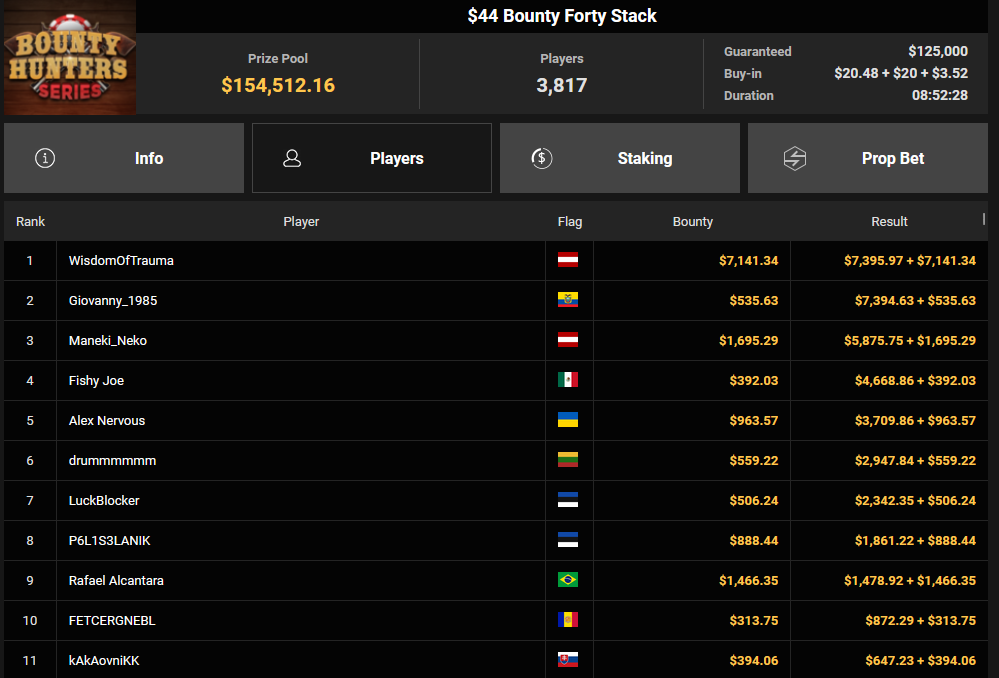Viewport: 999px width, 678px height.
Task: Sort by the Bounty column header
Action: [x=693, y=222]
